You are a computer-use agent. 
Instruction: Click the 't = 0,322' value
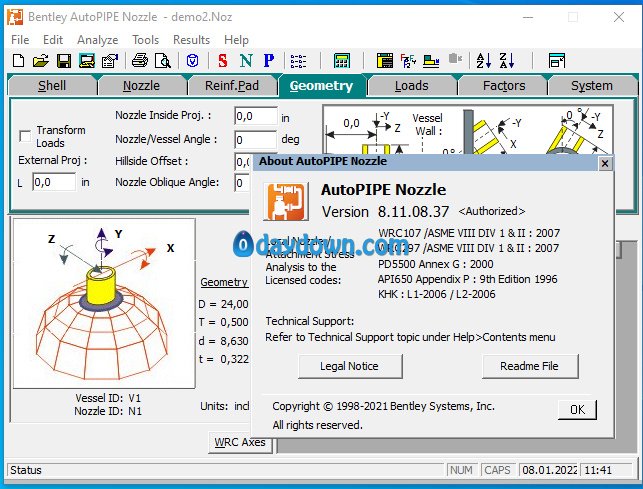coord(223,359)
